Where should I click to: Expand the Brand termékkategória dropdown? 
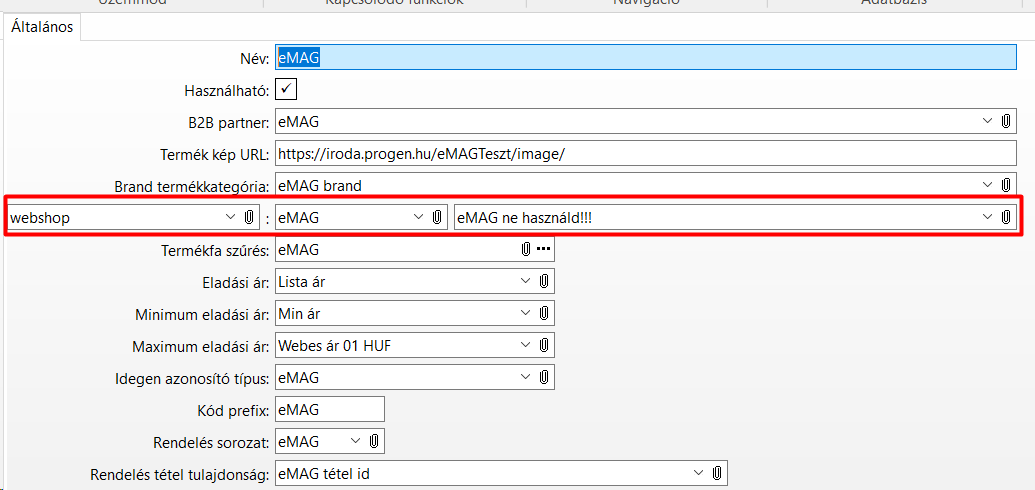[x=987, y=186]
